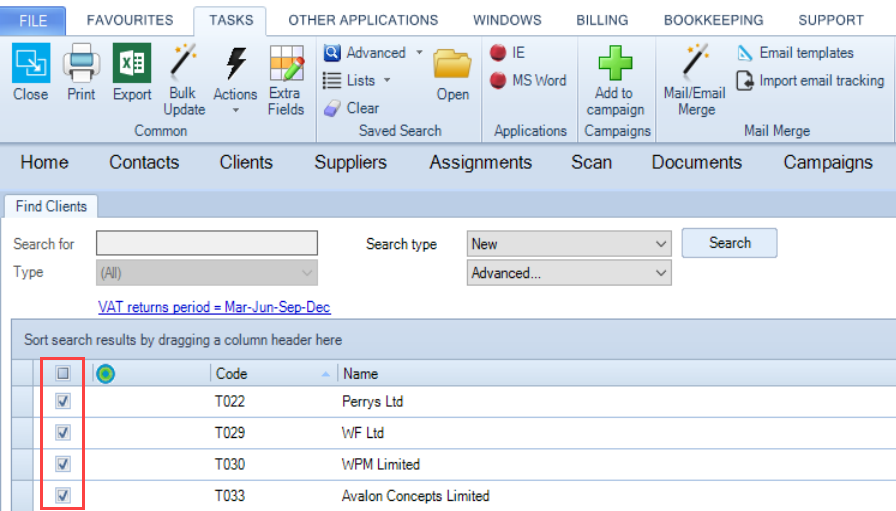Click the Close icon in the ribbon
896x511 pixels.
click(x=31, y=63)
